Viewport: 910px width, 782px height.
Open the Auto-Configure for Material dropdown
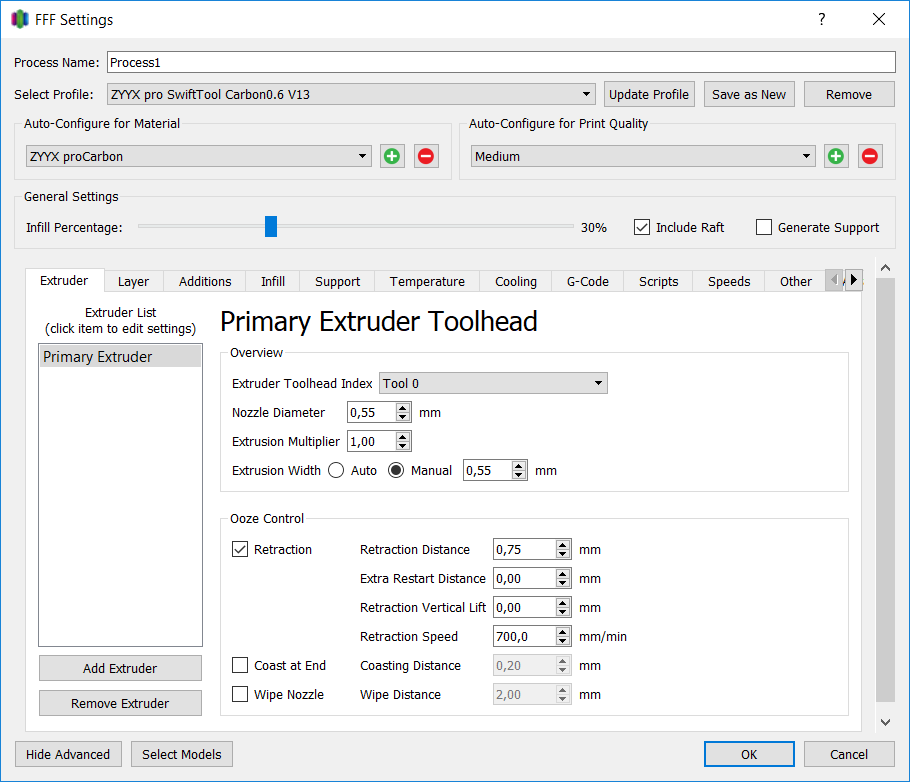click(x=363, y=156)
